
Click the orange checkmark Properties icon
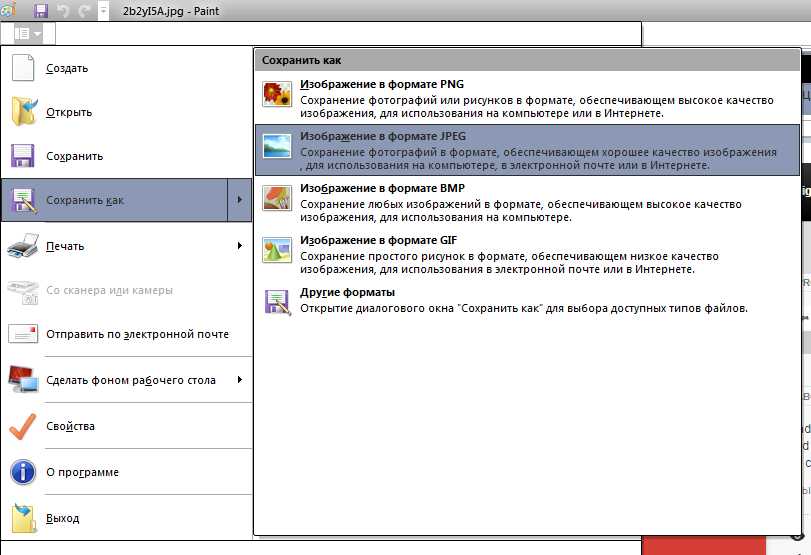[x=23, y=426]
